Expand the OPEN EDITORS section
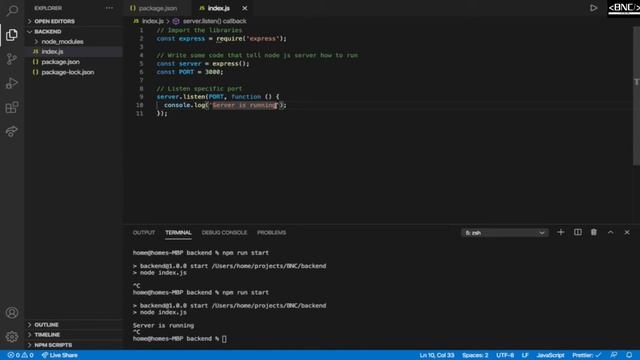Image resolution: width=640 pixels, height=360 pixels. pyautogui.click(x=54, y=21)
